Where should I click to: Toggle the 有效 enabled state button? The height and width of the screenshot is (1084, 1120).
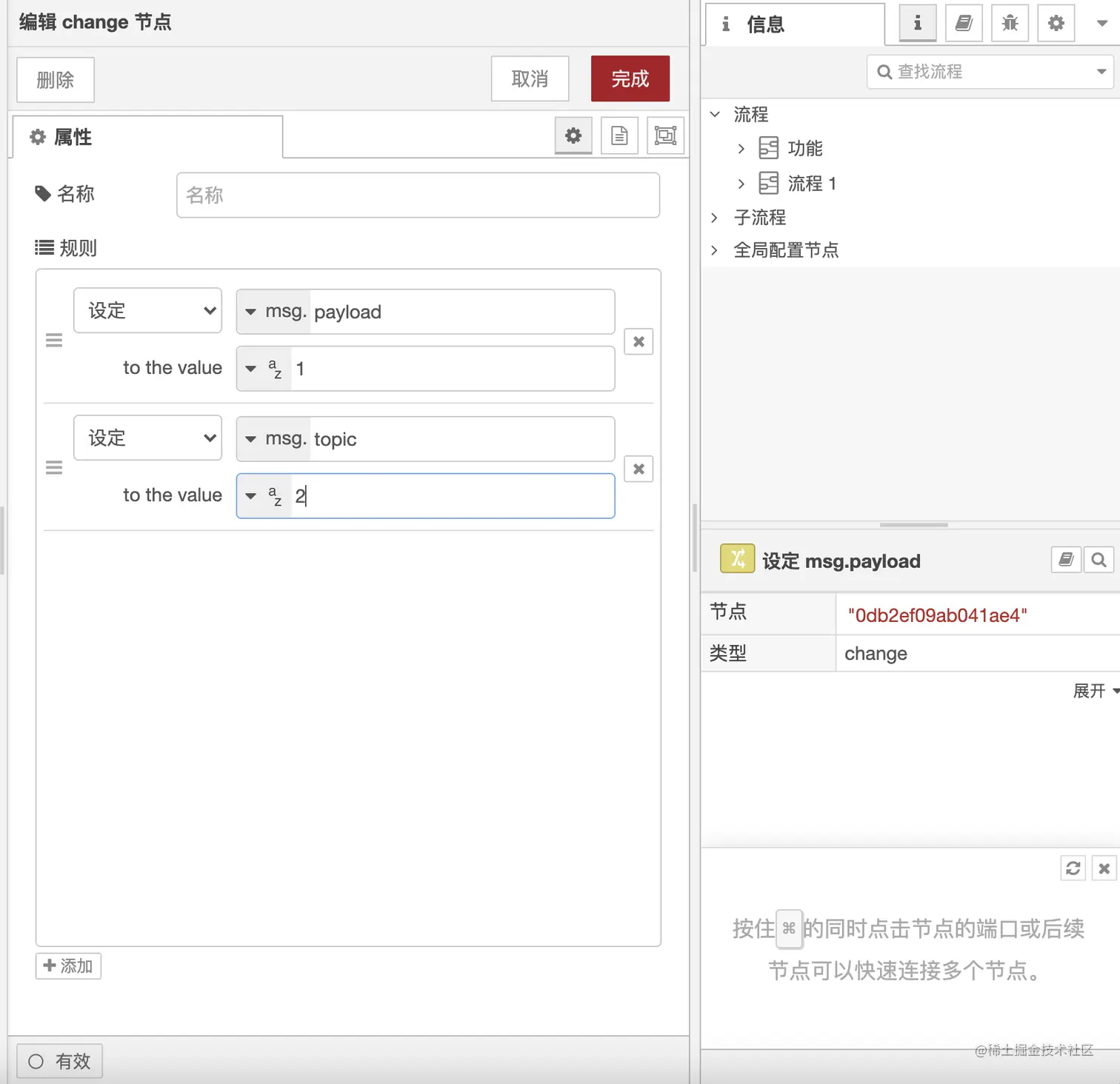[59, 1061]
